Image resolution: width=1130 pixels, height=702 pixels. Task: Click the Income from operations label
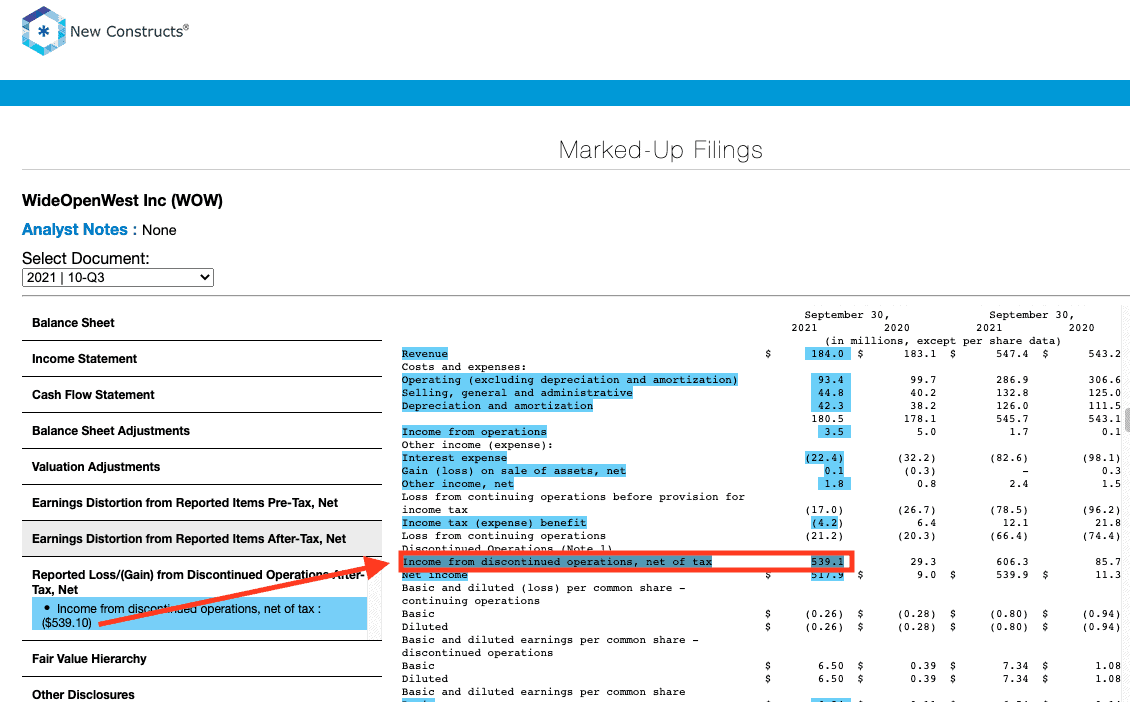(474, 432)
